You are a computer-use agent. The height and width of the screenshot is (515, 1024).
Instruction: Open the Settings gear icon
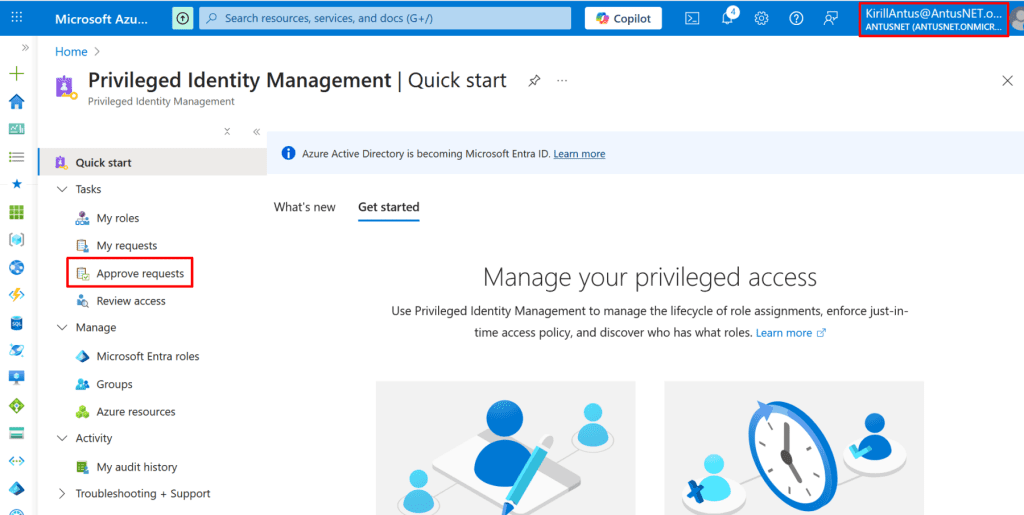click(761, 18)
